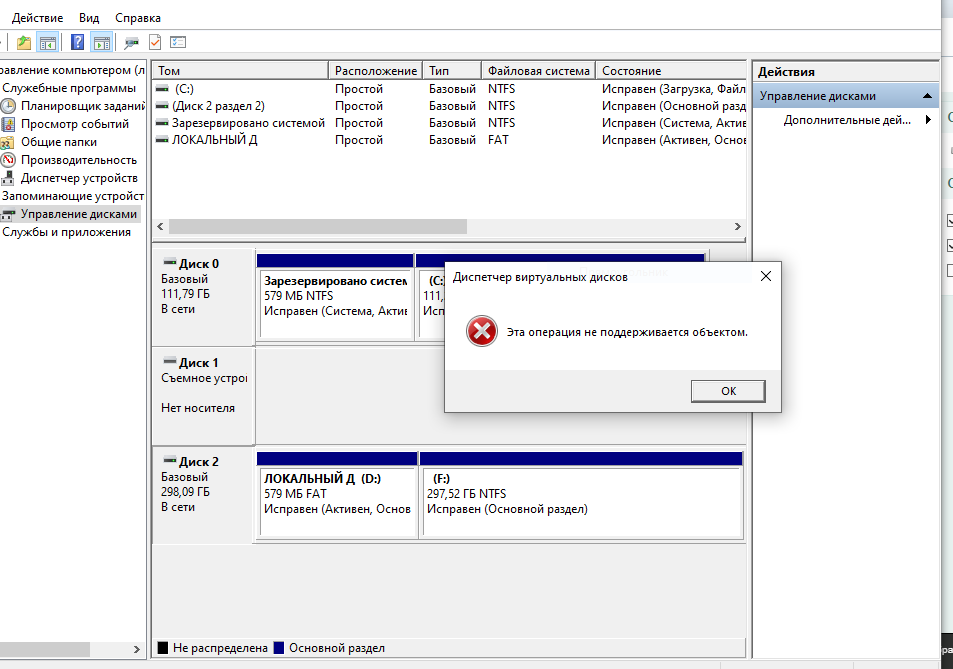Click the volume list scroll-left arrow

pos(160,227)
